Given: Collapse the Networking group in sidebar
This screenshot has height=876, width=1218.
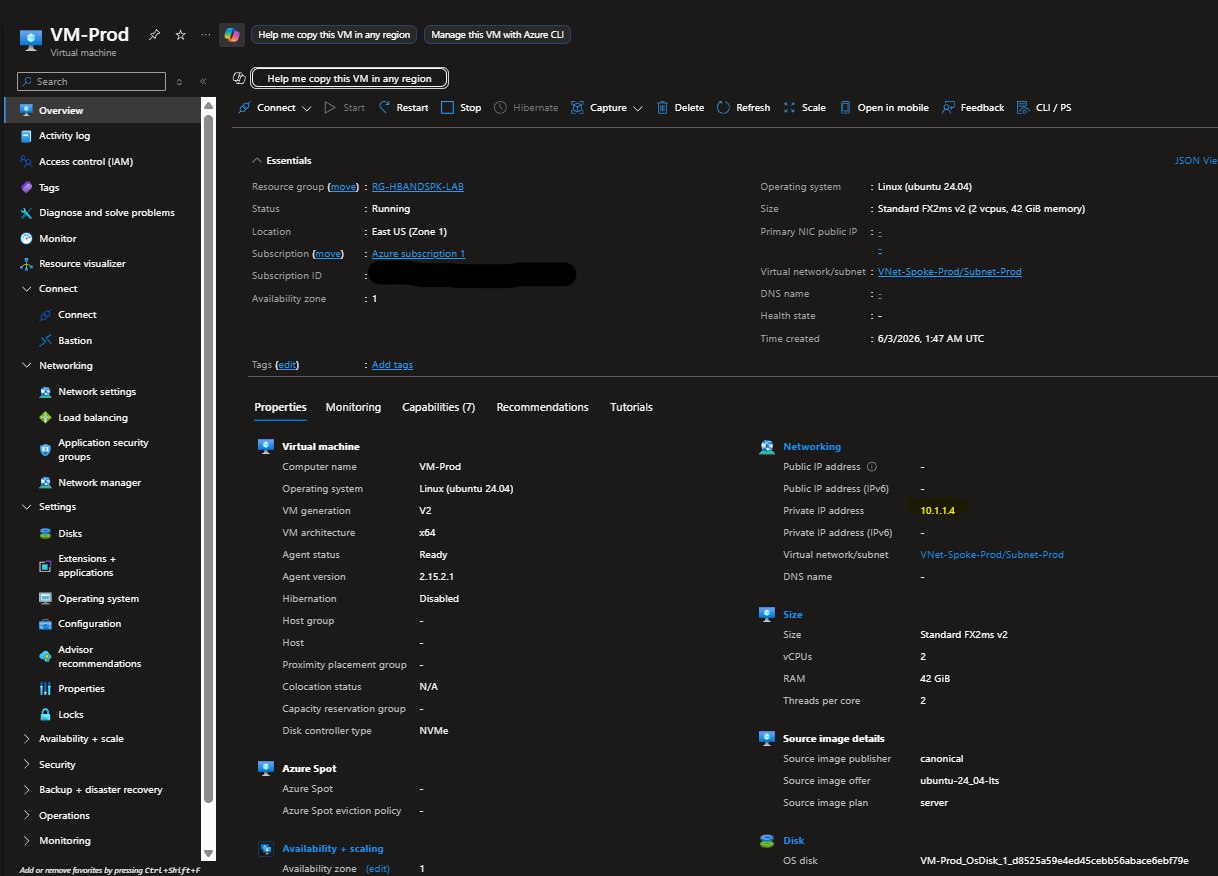Looking at the screenshot, I should [x=27, y=366].
